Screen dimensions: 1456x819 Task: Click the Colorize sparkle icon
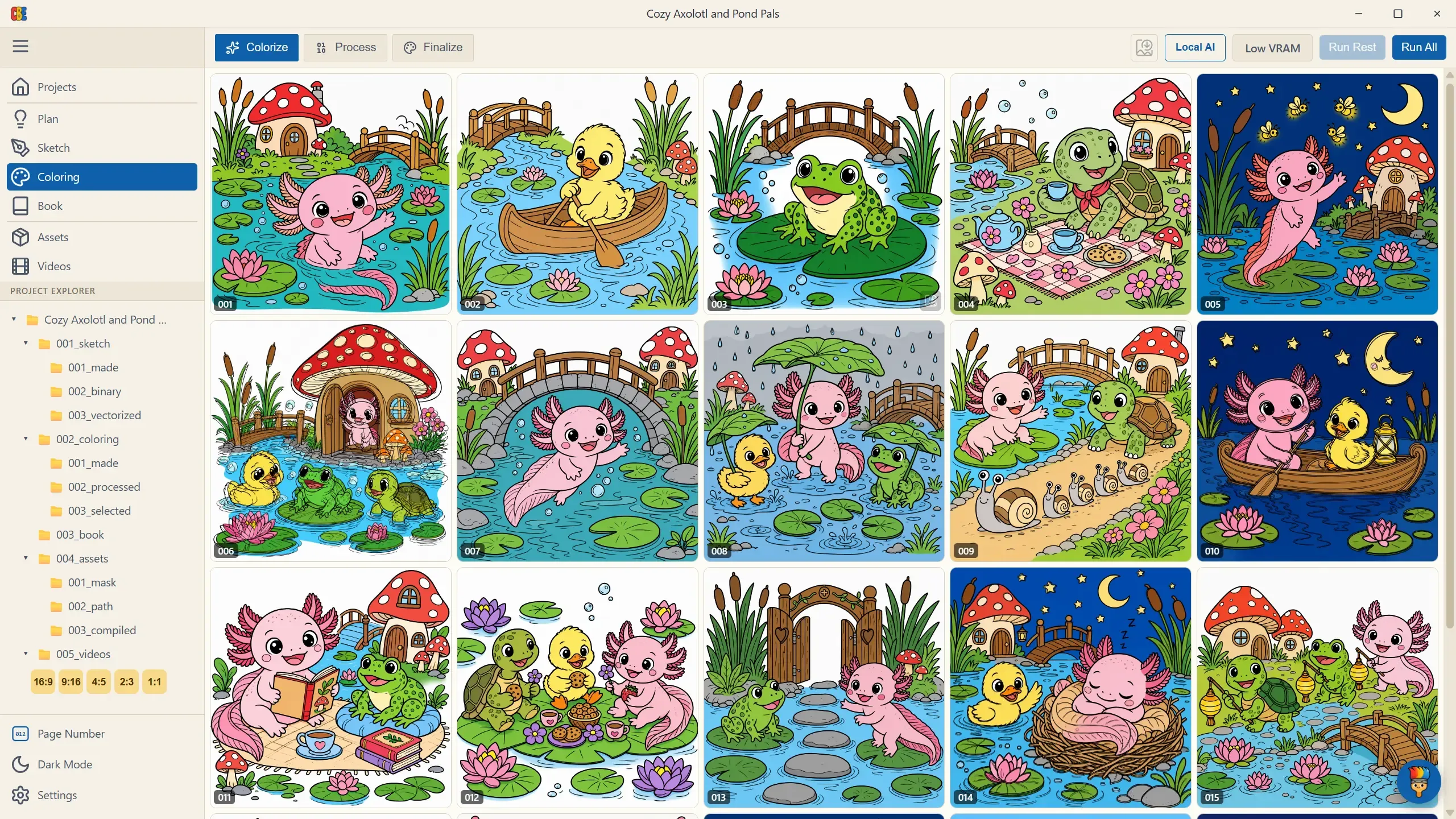tap(233, 47)
